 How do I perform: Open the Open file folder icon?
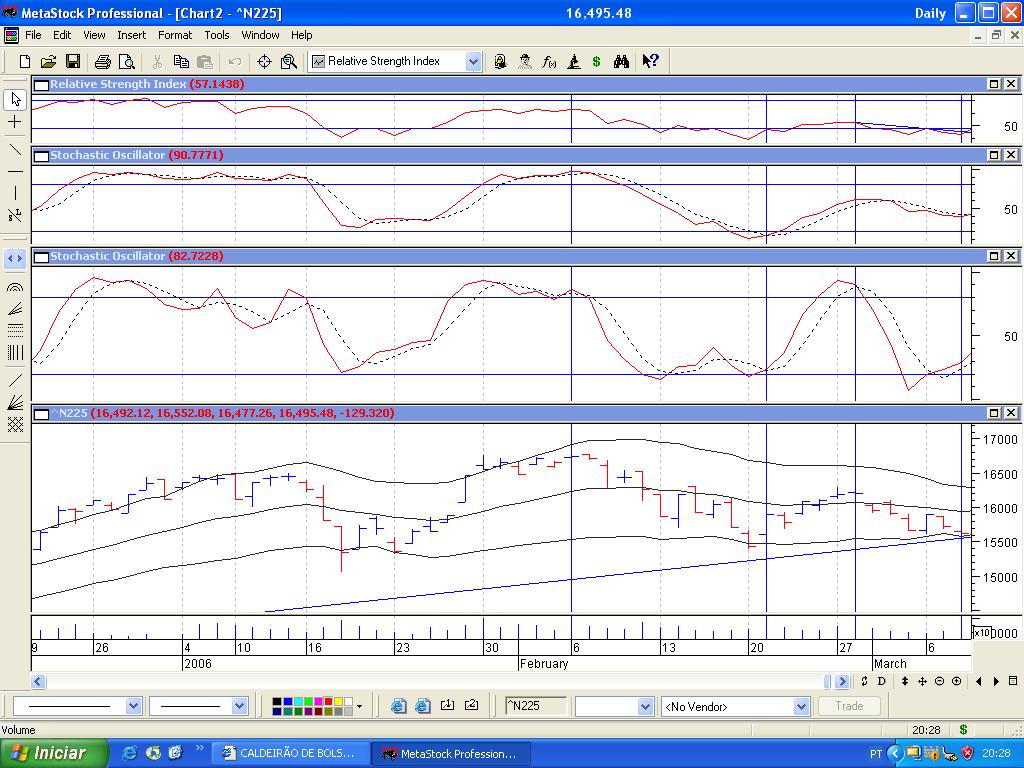pos(49,62)
